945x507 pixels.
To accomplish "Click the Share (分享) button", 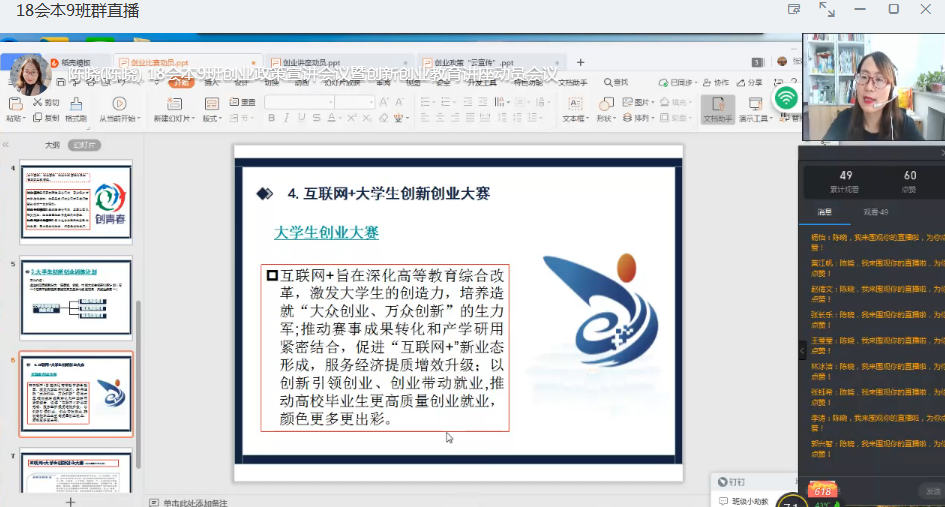I will pyautogui.click(x=750, y=82).
